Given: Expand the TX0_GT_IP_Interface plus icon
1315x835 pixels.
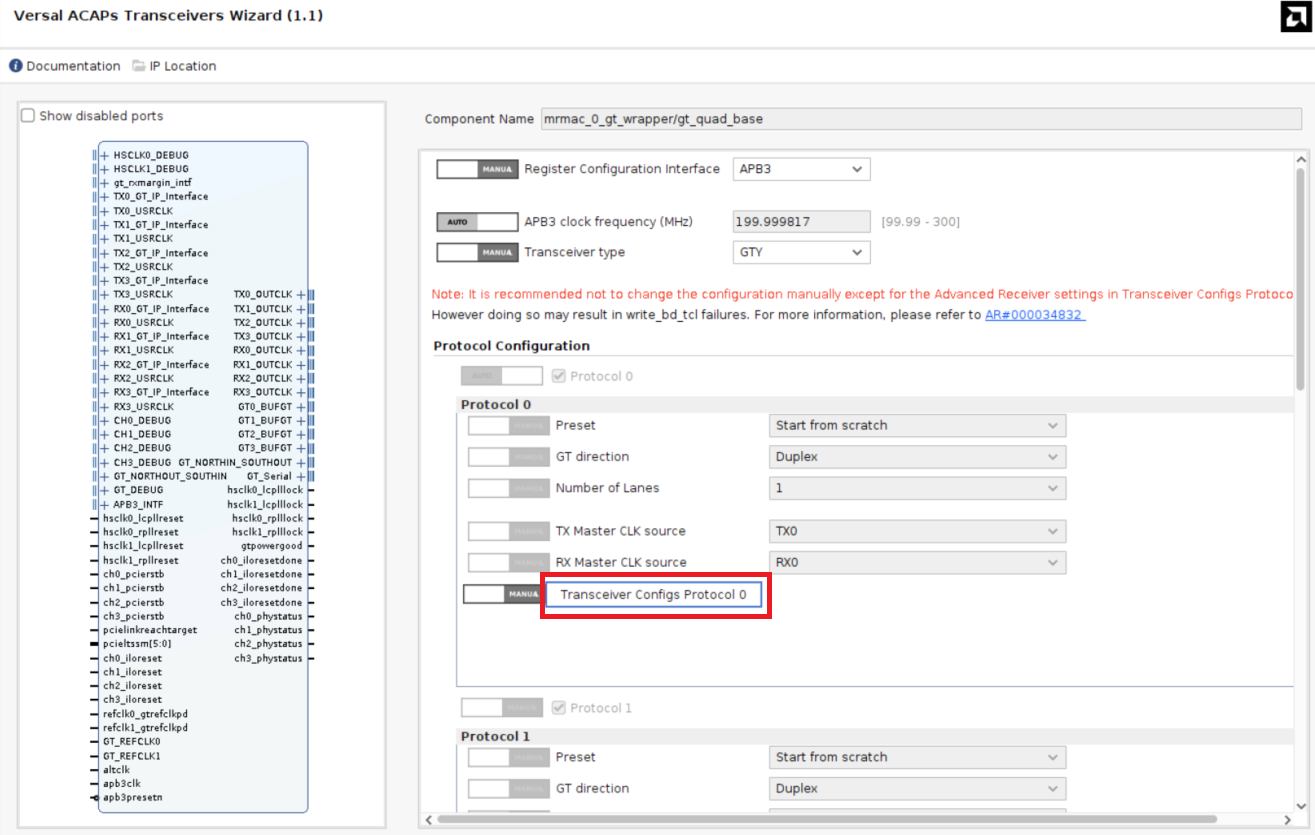Looking at the screenshot, I should coord(105,197).
